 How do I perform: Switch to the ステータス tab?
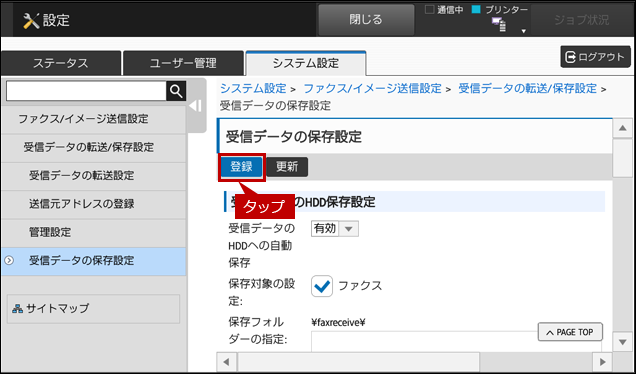pyautogui.click(x=61, y=63)
